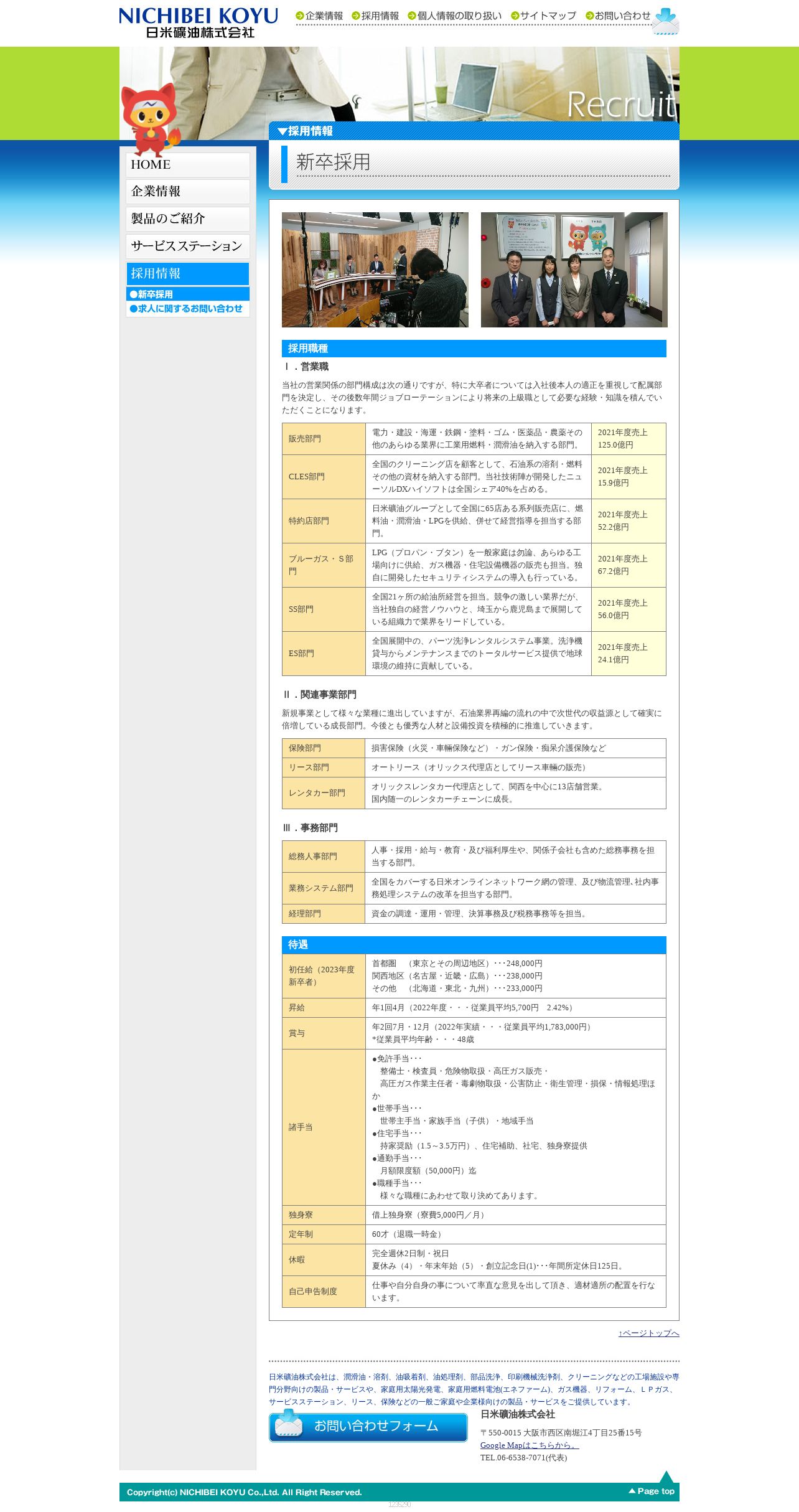Image resolution: width=799 pixels, height=1512 pixels.
Task: Click the 2021年度売上 67.2億円 cell
Action: click(628, 565)
